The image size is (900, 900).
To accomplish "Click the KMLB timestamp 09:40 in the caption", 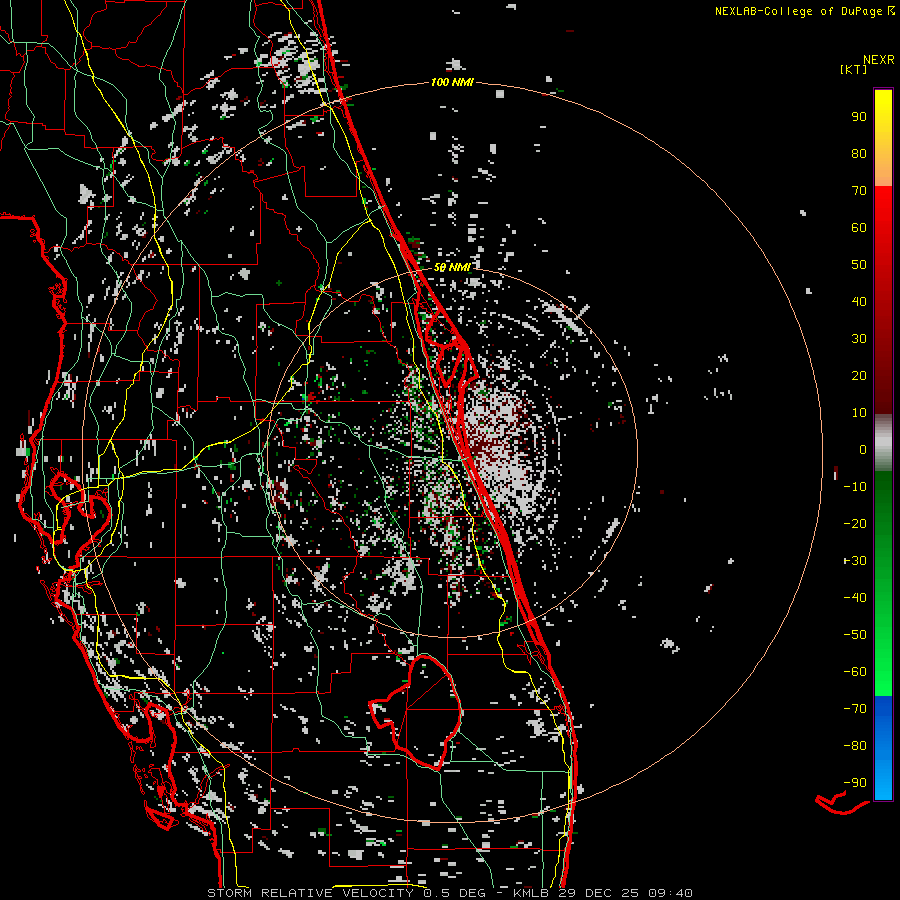I will click(672, 893).
